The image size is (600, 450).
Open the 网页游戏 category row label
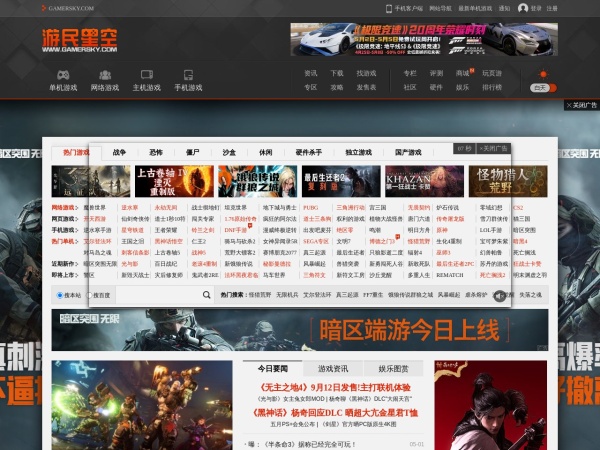tap(63, 219)
